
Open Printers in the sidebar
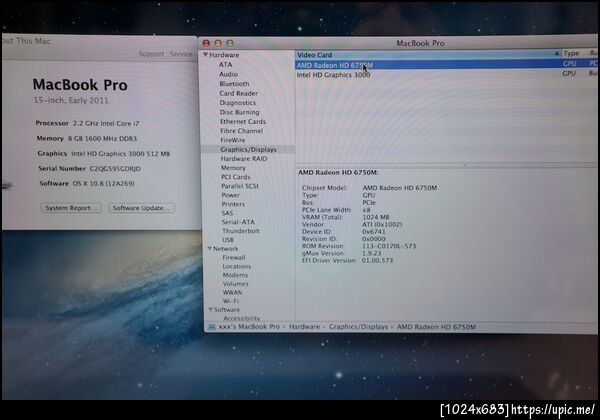233,204
